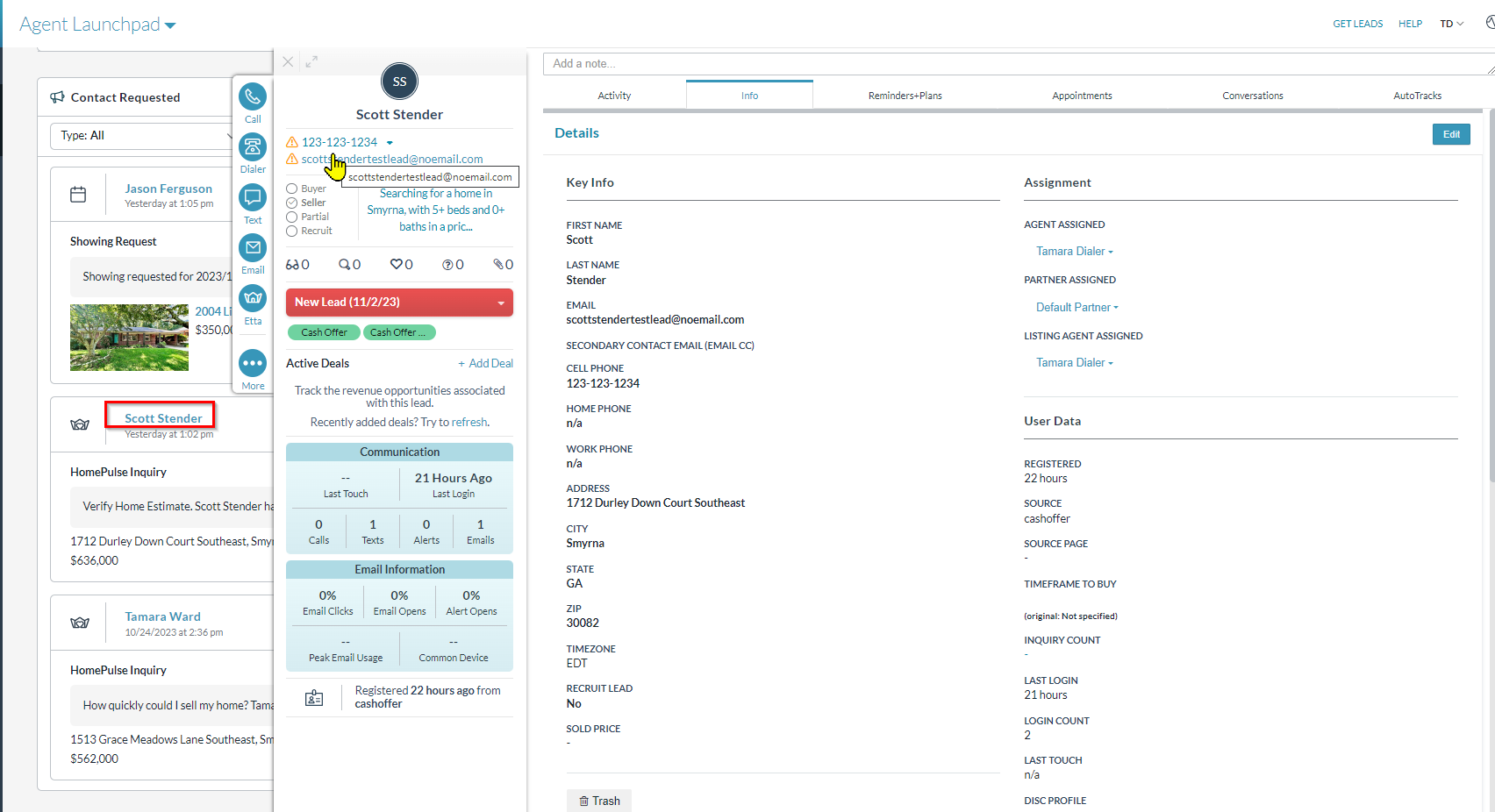This screenshot has width=1495, height=812.
Task: Close the Scott Stender lead panel
Action: [288, 62]
